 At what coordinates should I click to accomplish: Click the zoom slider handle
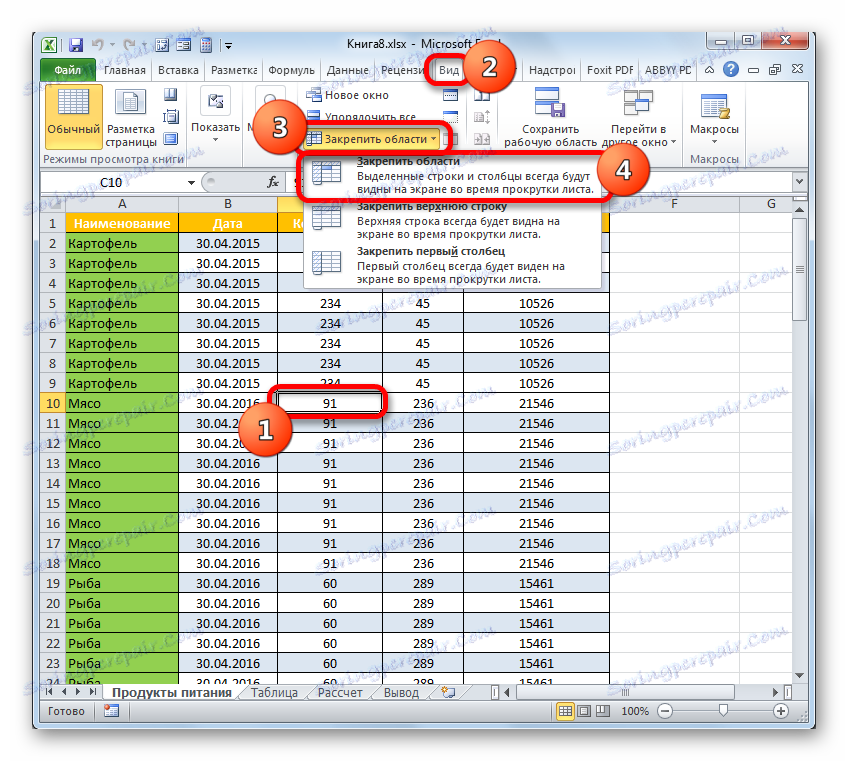[x=723, y=711]
